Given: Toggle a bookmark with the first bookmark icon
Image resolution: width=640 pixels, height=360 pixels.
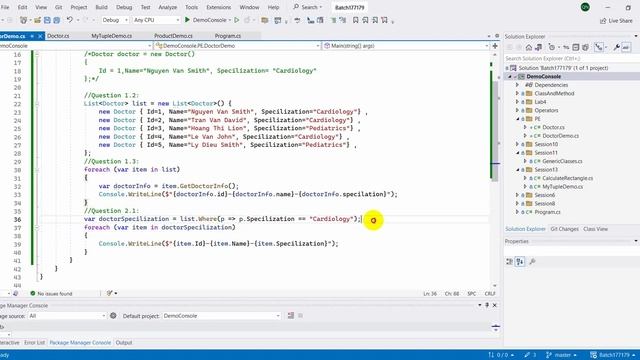Looking at the screenshot, I should point(356,20).
